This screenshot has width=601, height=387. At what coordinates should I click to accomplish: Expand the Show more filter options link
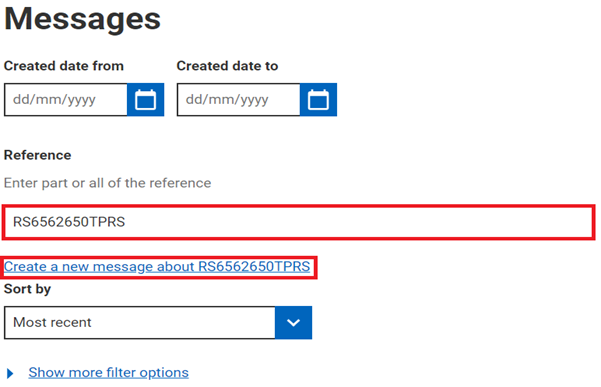108,373
